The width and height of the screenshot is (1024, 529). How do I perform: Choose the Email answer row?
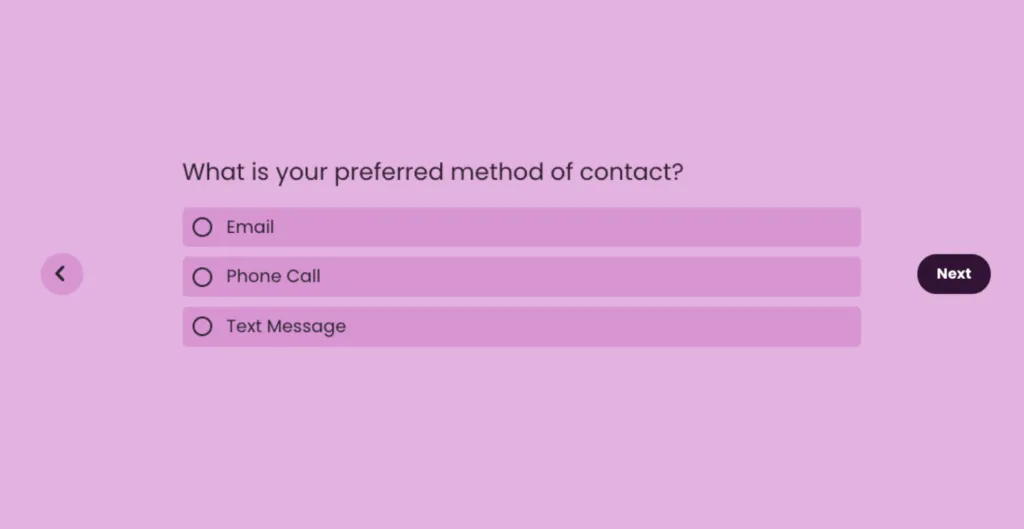coord(521,227)
